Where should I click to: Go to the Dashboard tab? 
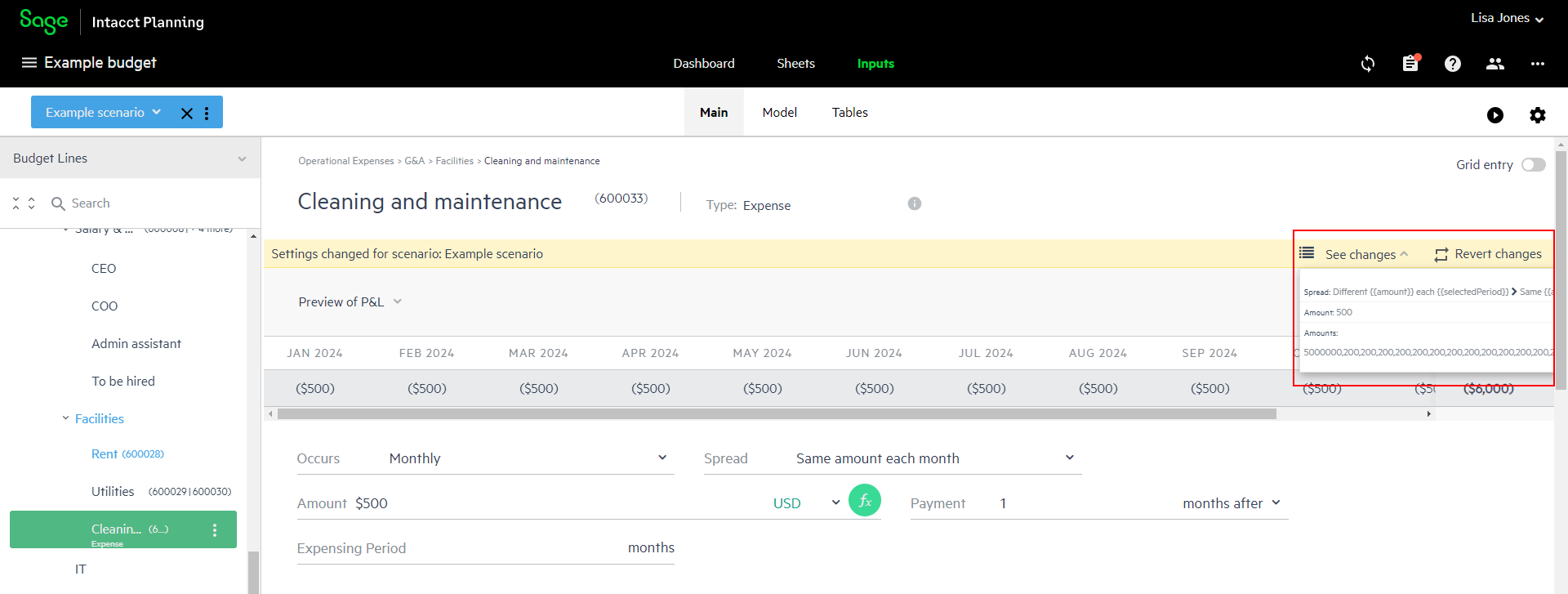[x=704, y=64]
